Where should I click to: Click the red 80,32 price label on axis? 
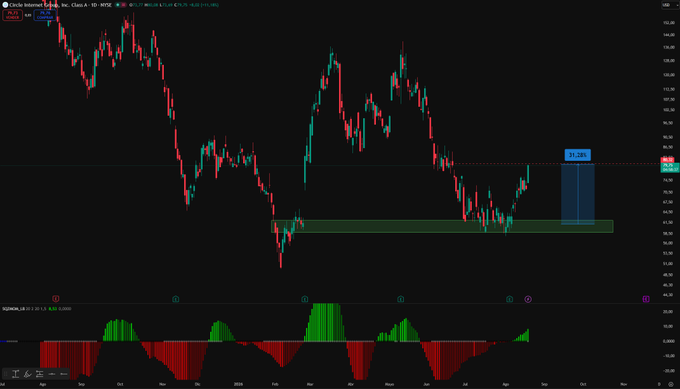pos(668,160)
